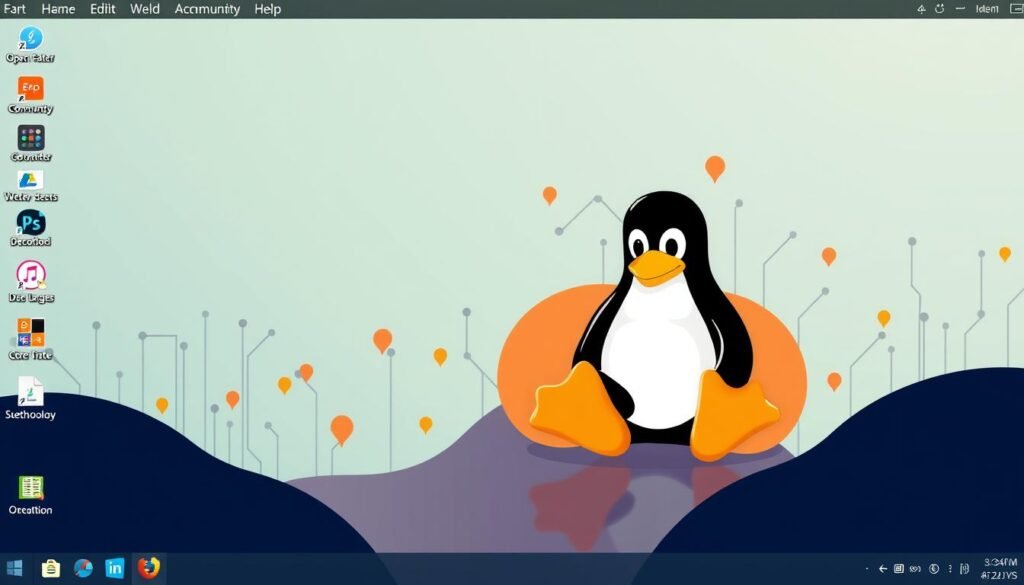Open the yellow store bag taskbar icon

tap(51, 568)
